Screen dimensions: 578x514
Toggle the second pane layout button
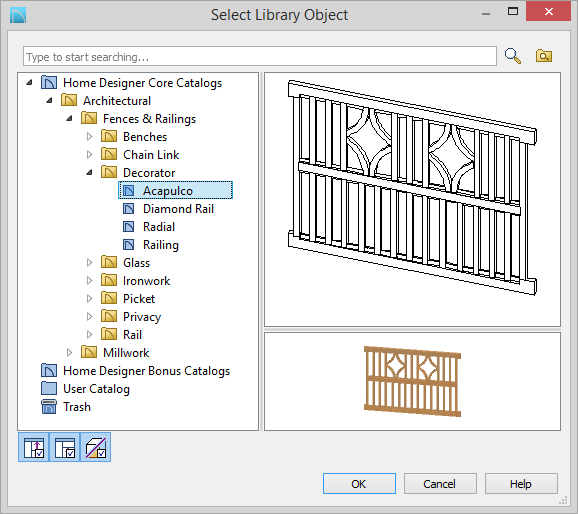(x=65, y=447)
